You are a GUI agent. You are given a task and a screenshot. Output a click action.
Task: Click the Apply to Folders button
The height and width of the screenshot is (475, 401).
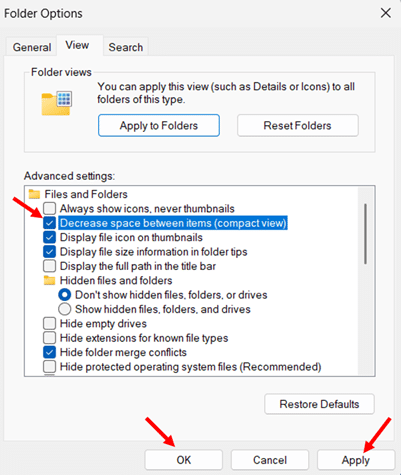pyautogui.click(x=159, y=125)
